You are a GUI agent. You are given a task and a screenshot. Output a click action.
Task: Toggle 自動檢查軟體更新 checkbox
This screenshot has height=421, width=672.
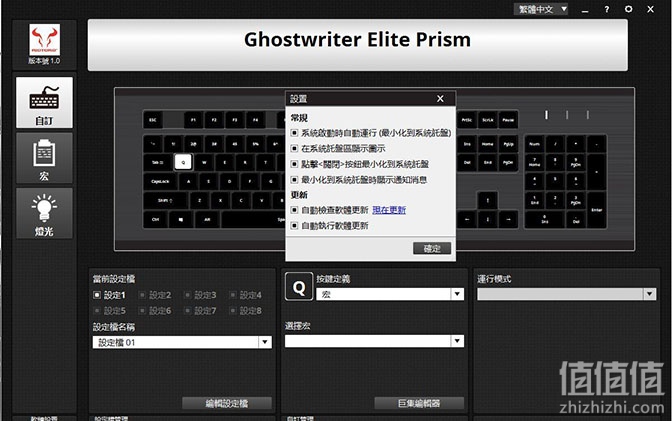[x=294, y=210]
